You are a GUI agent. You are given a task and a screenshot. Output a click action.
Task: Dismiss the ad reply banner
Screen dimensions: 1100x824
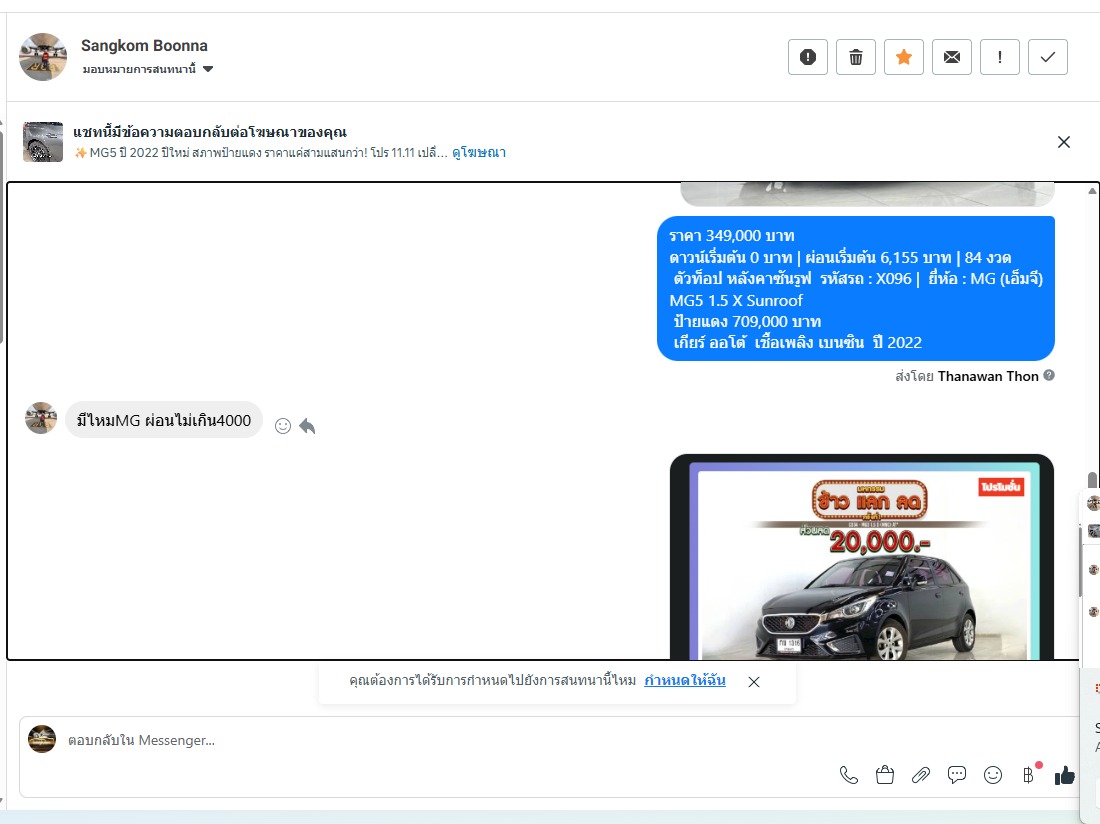coord(1064,142)
